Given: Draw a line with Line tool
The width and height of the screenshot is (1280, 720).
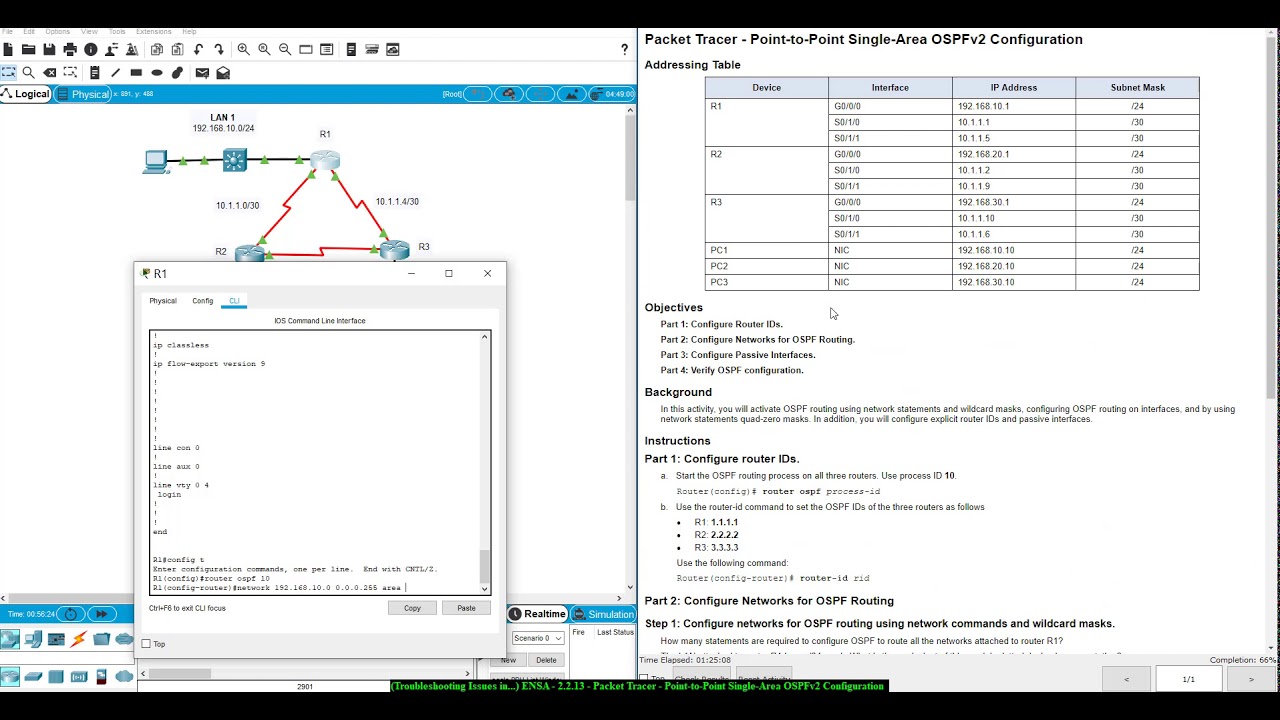Looking at the screenshot, I should click(x=115, y=72).
